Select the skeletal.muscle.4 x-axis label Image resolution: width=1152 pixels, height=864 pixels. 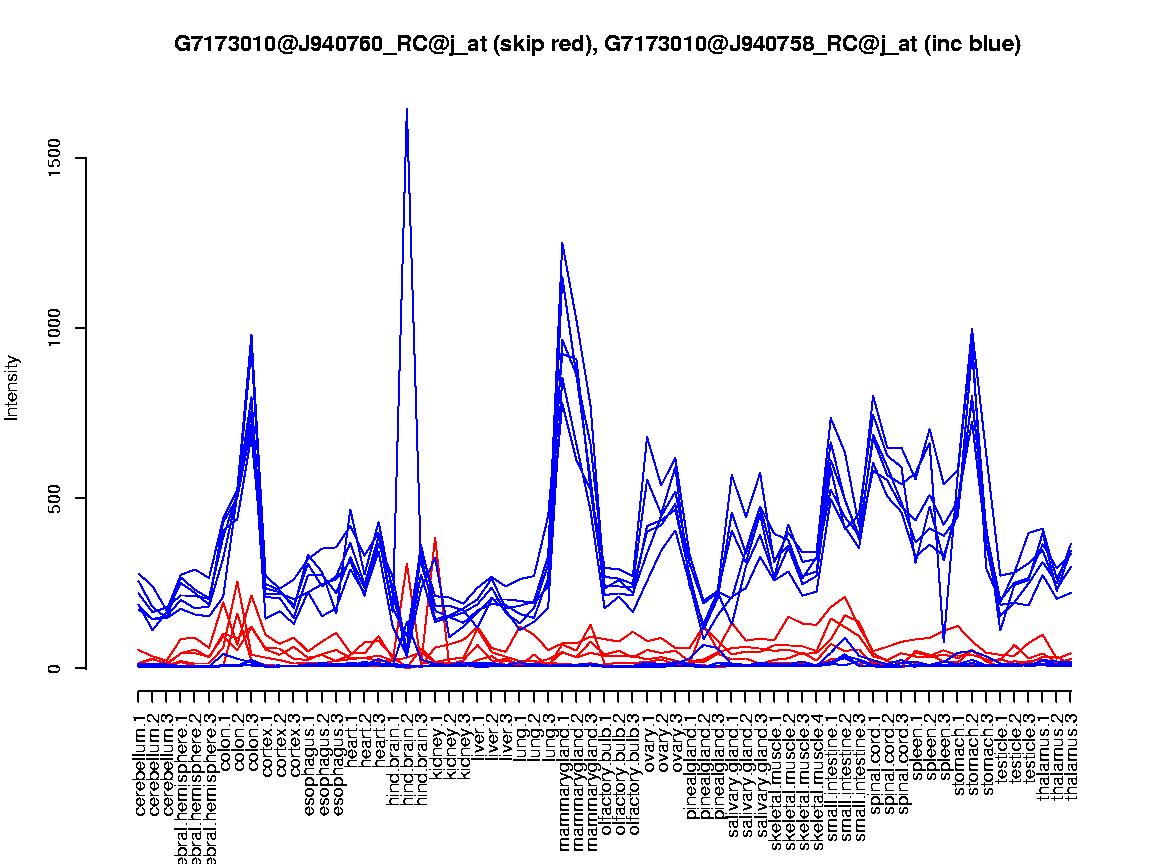[x=818, y=772]
